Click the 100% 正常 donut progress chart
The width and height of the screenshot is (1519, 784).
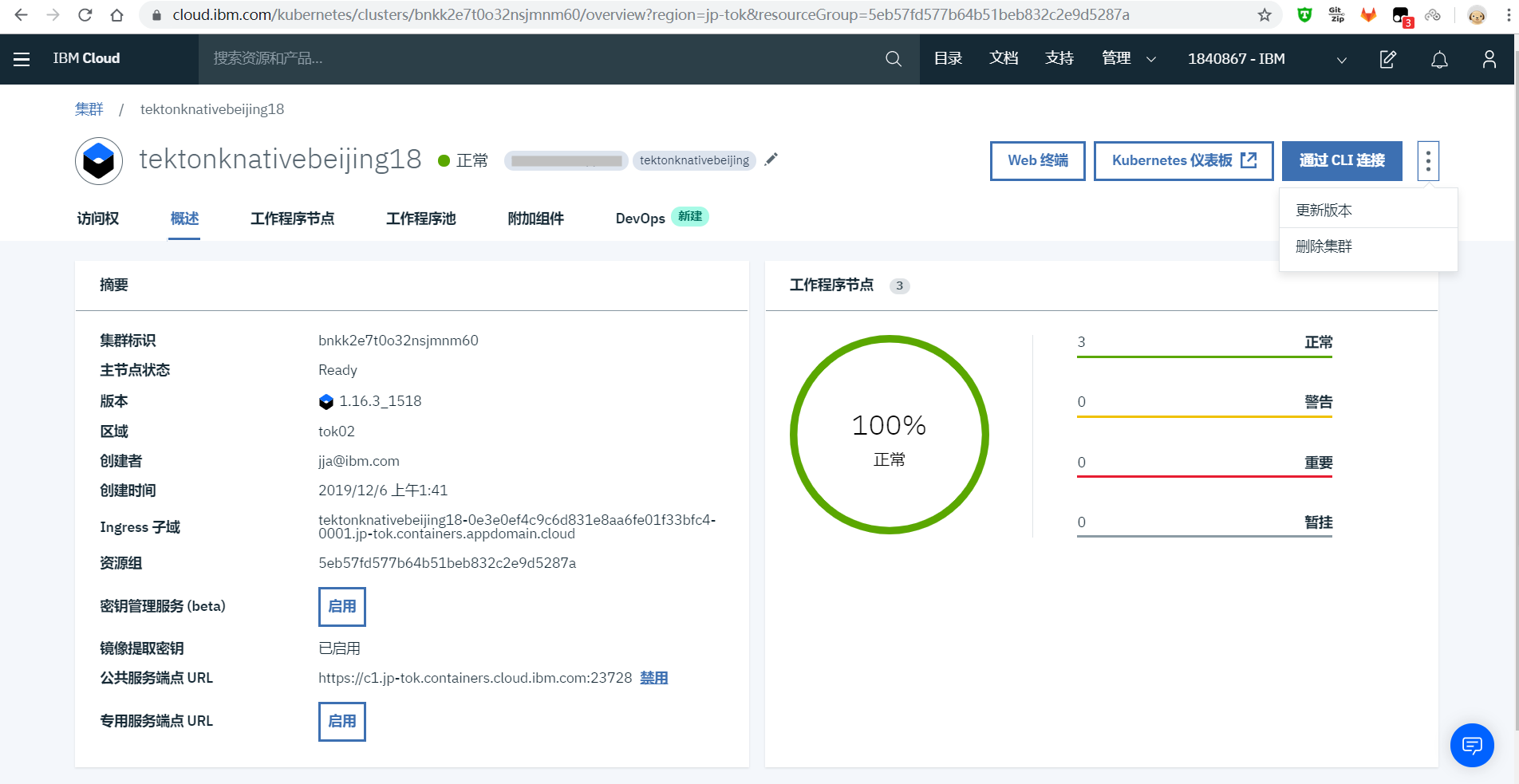(x=890, y=435)
